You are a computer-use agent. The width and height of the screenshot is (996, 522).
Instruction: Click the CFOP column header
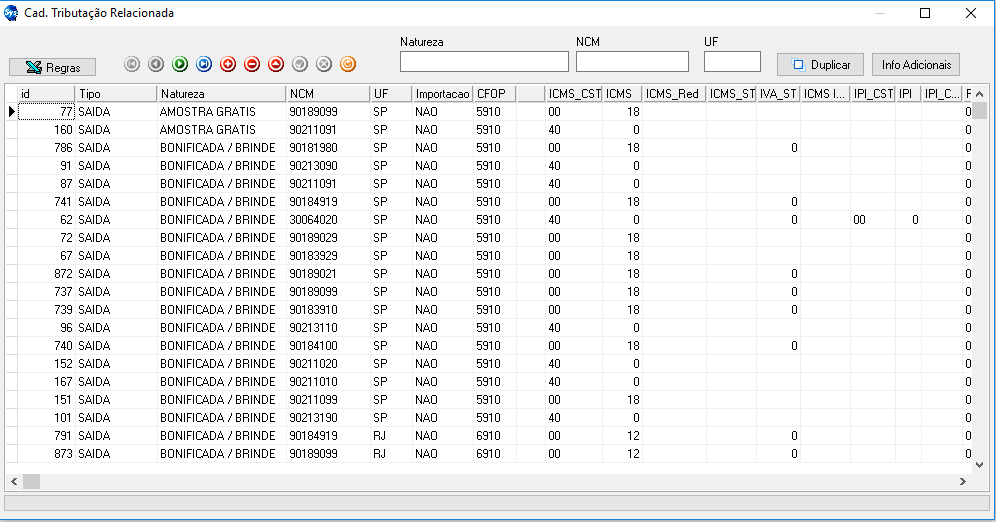494,93
